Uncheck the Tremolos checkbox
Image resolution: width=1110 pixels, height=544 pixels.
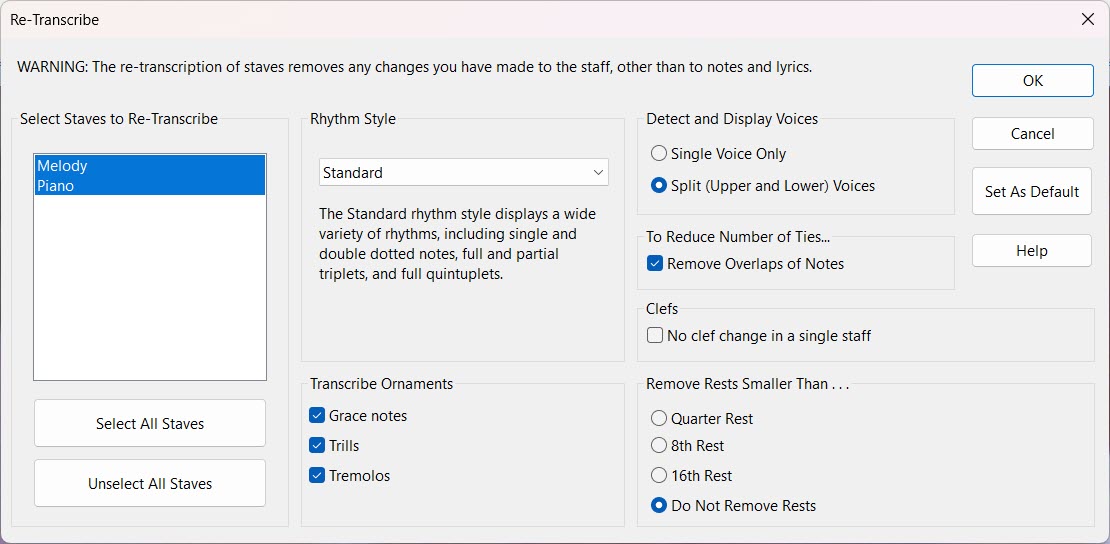pyautogui.click(x=318, y=476)
